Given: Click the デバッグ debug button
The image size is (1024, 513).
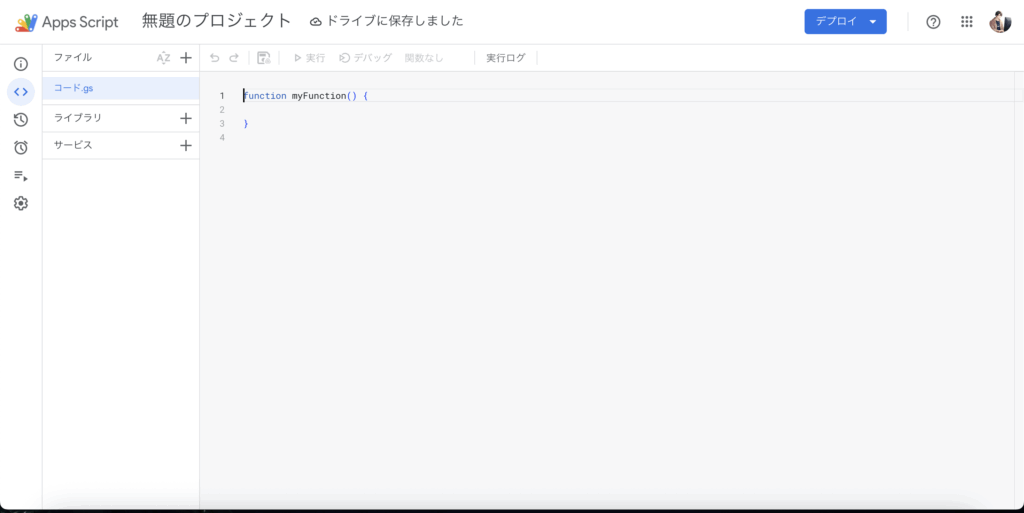Looking at the screenshot, I should 366,58.
